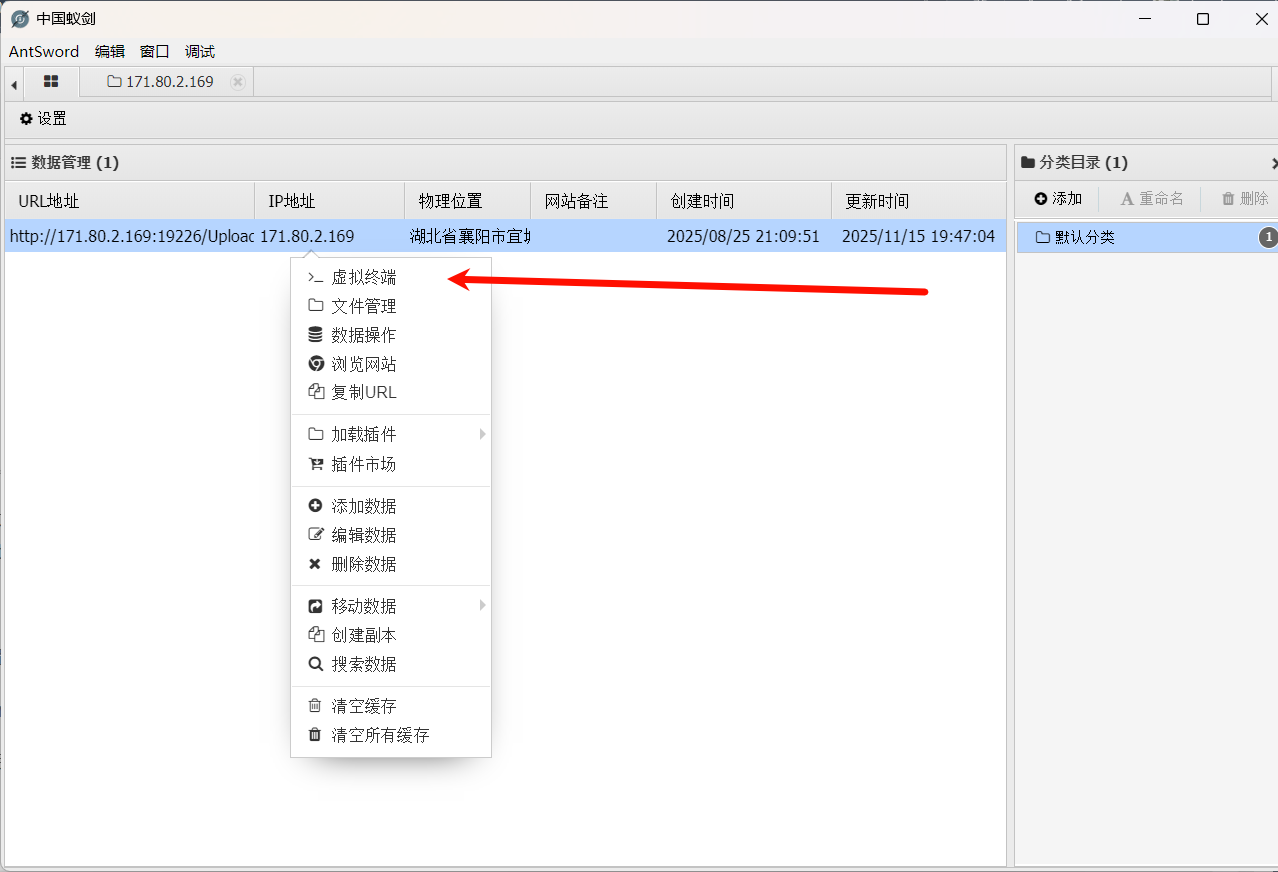Expand the 加载插件 submenu arrow
Screen dimensions: 1278x872
(x=482, y=434)
